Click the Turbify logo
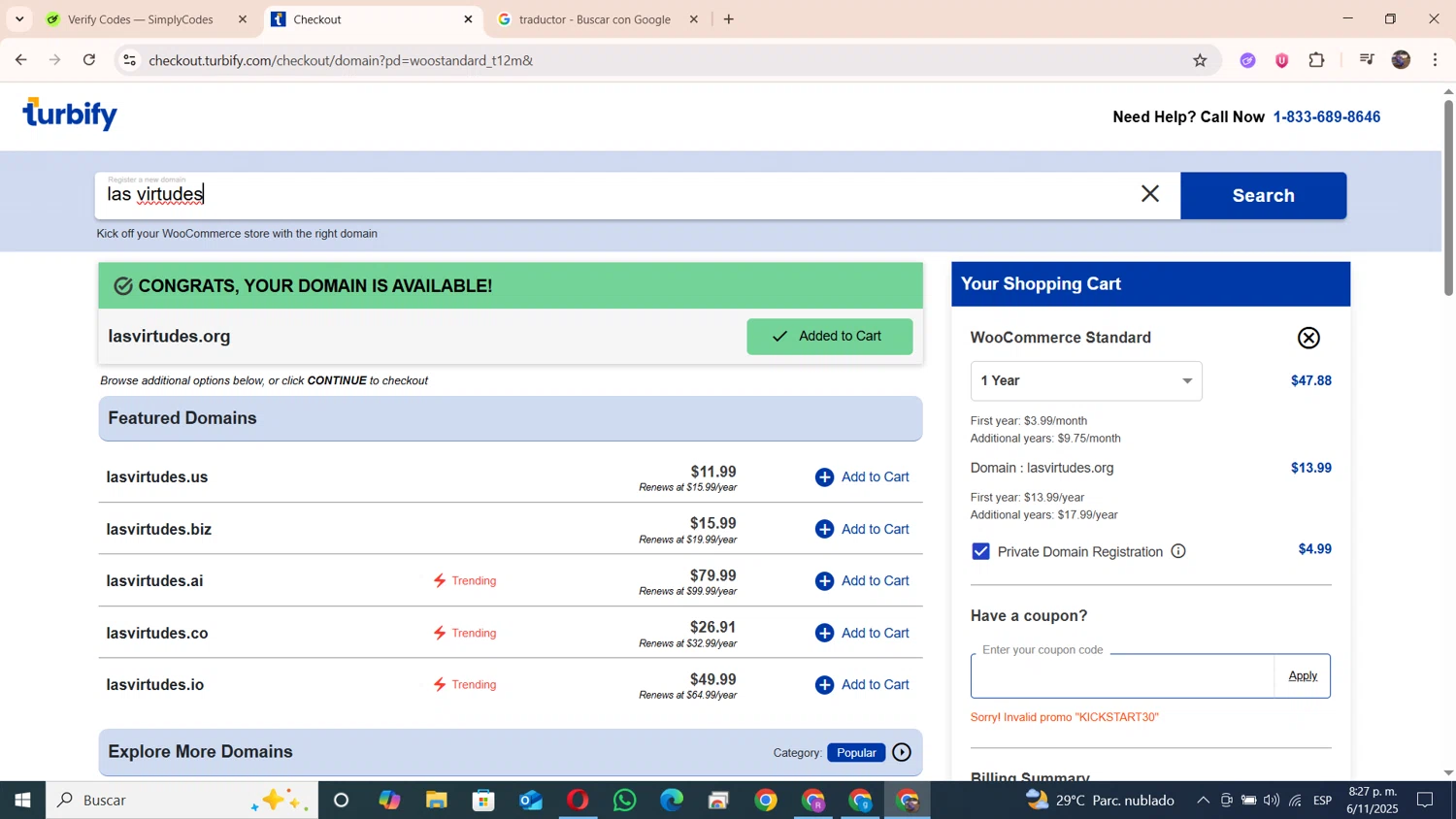Screen dimensions: 1456x819 pos(70,114)
